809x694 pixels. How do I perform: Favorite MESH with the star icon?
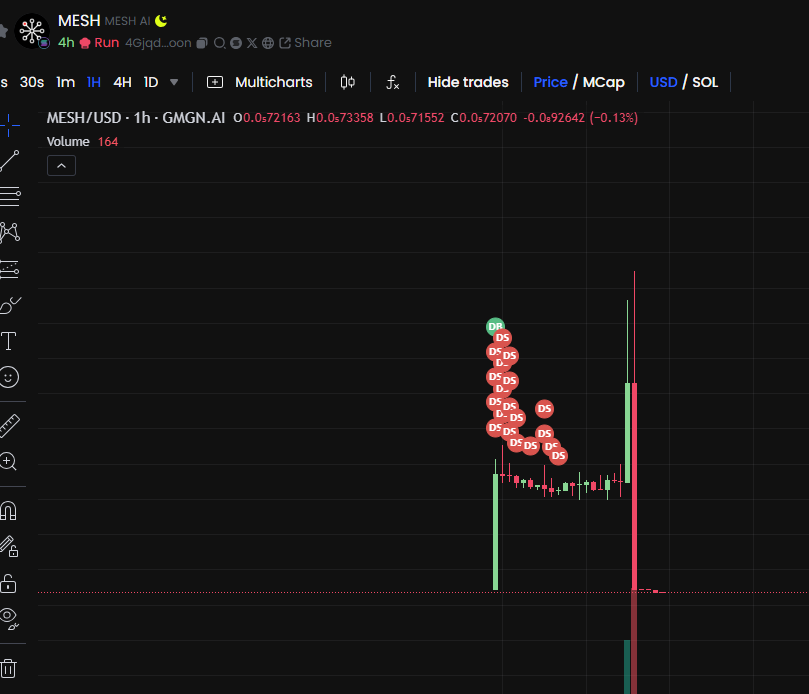click(3, 31)
